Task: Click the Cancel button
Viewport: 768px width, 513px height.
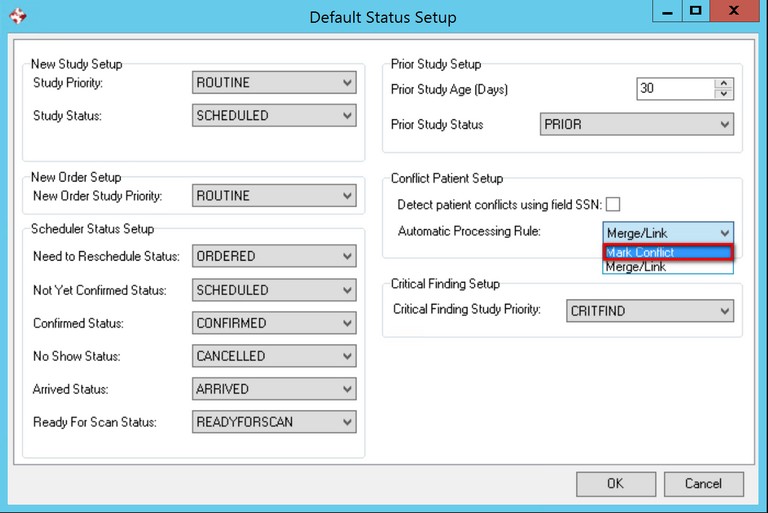Action: pos(703,484)
